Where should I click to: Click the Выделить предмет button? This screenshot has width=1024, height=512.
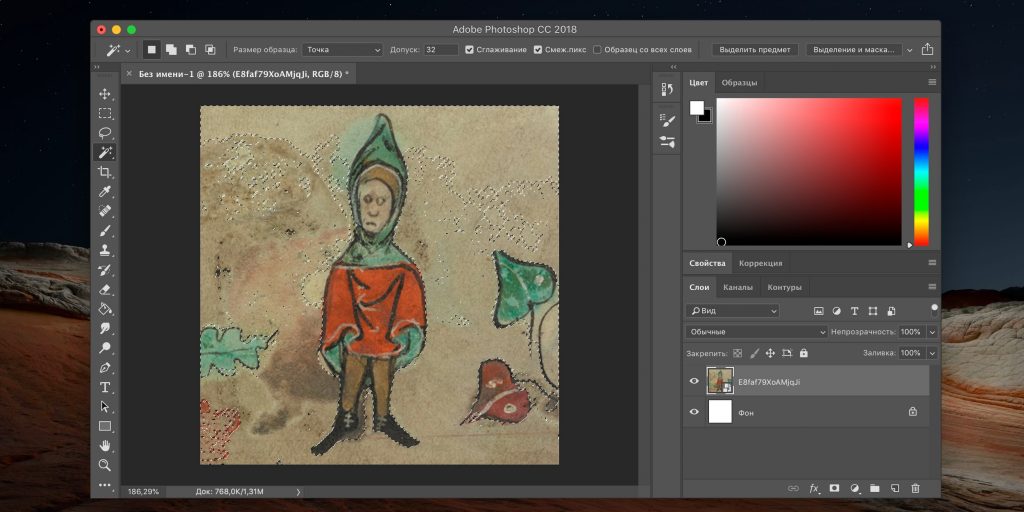pyautogui.click(x=755, y=49)
